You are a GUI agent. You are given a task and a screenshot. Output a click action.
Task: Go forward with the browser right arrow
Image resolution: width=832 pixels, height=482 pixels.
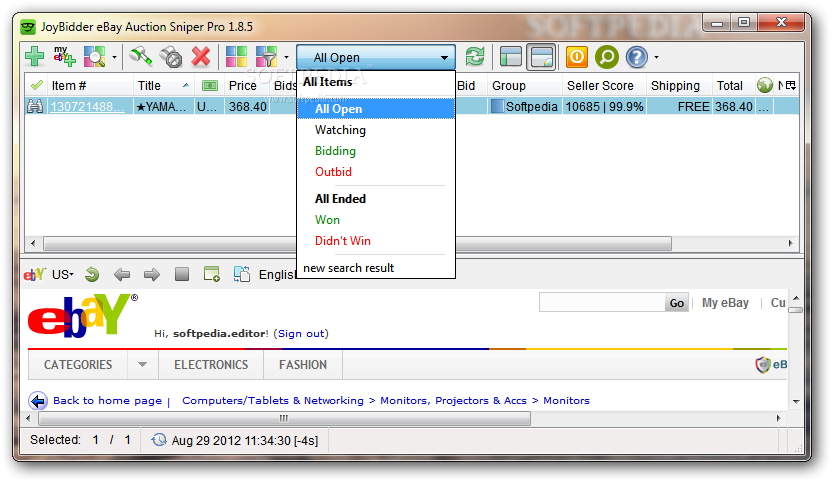[152, 274]
